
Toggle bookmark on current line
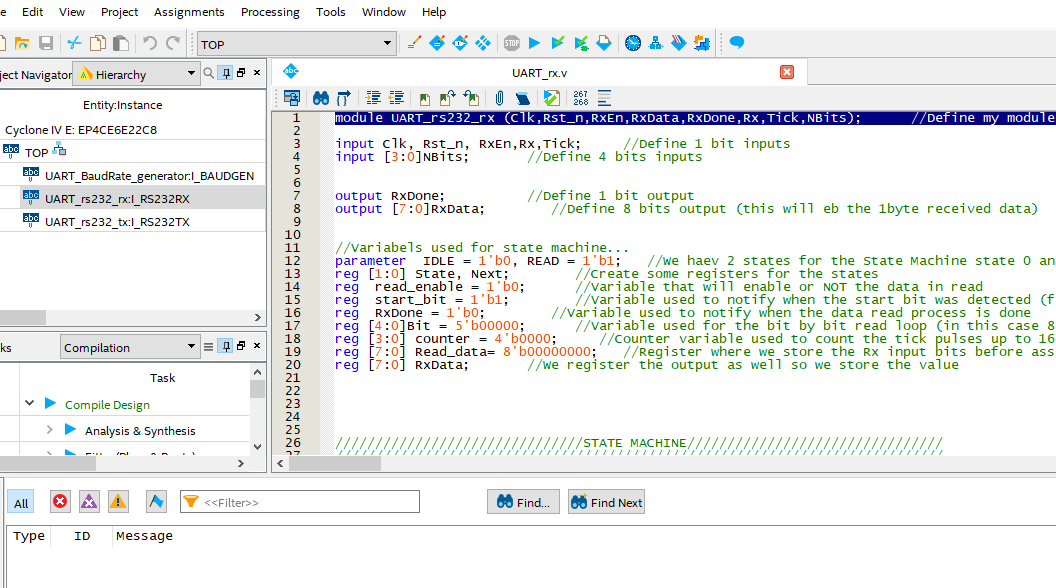click(424, 98)
